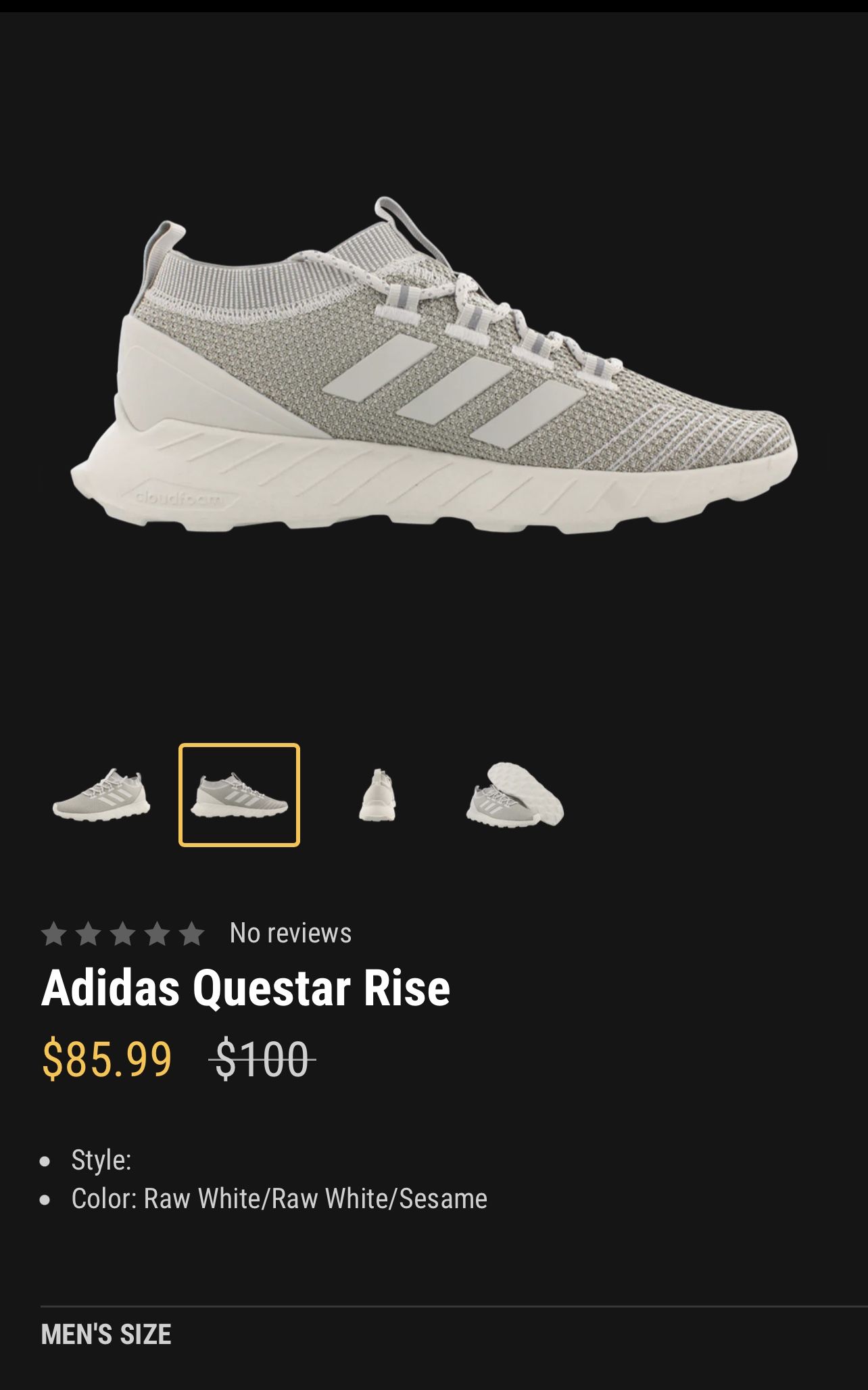Click the cloudfoam sole of main image
The image size is (868, 1390).
point(433,485)
